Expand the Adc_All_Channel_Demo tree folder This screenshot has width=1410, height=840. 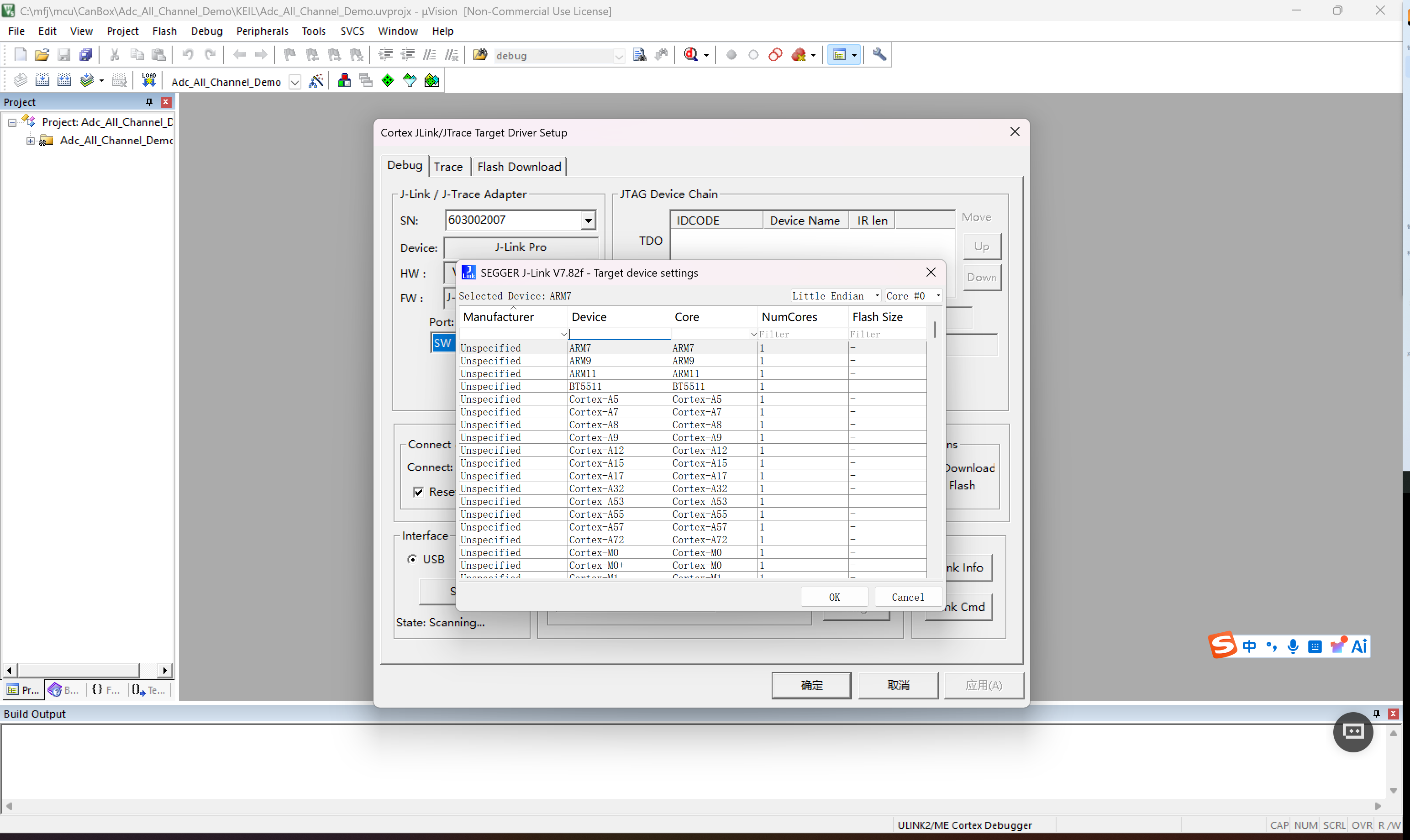coord(31,141)
